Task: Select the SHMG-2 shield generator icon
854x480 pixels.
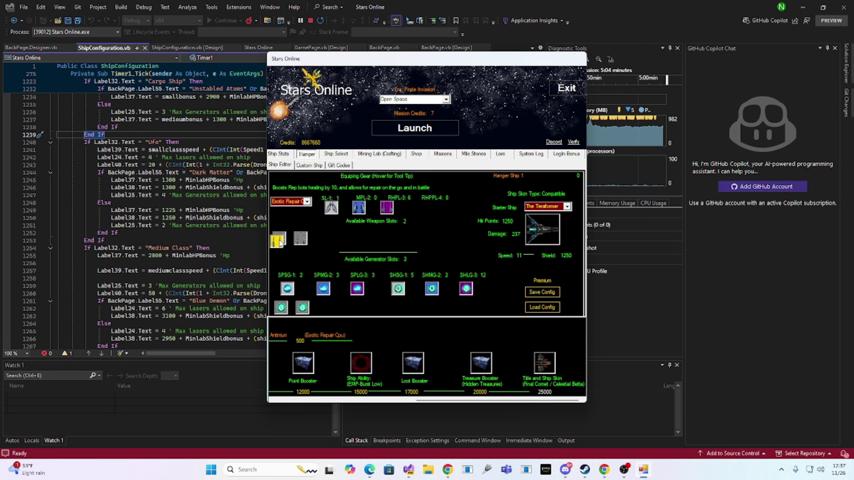Action: tap(432, 288)
